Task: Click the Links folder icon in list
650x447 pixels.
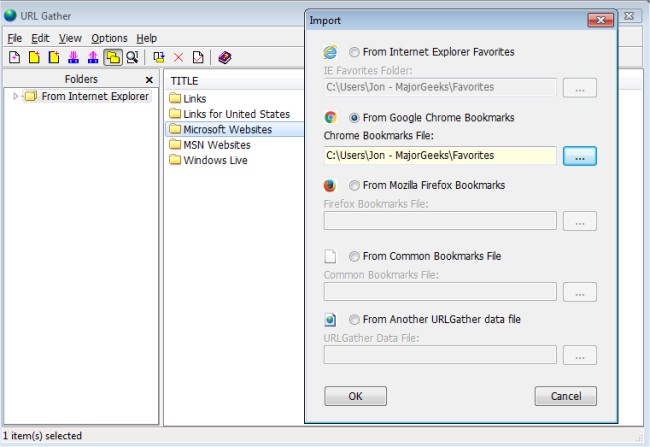Action: point(175,98)
